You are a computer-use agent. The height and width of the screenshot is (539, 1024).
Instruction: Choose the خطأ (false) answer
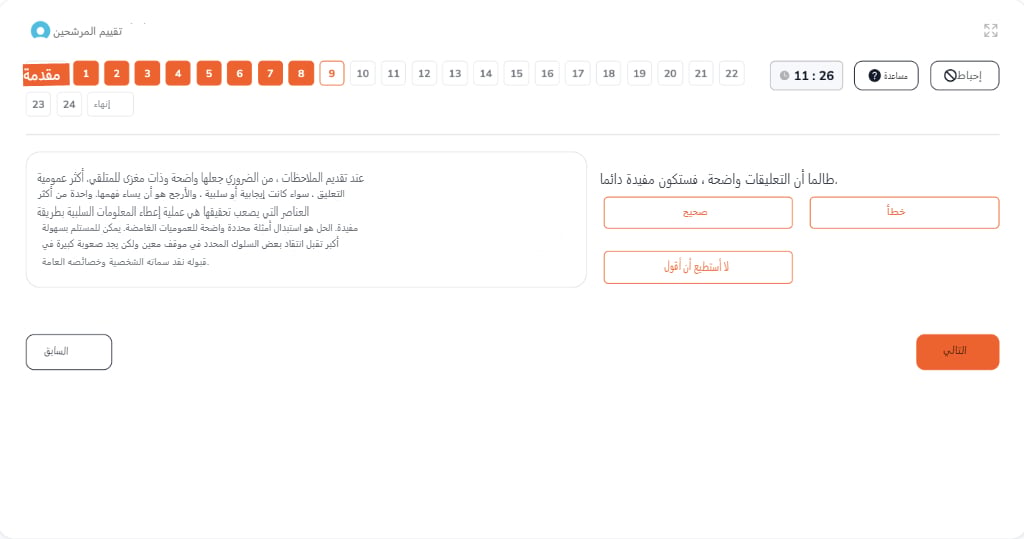904,213
